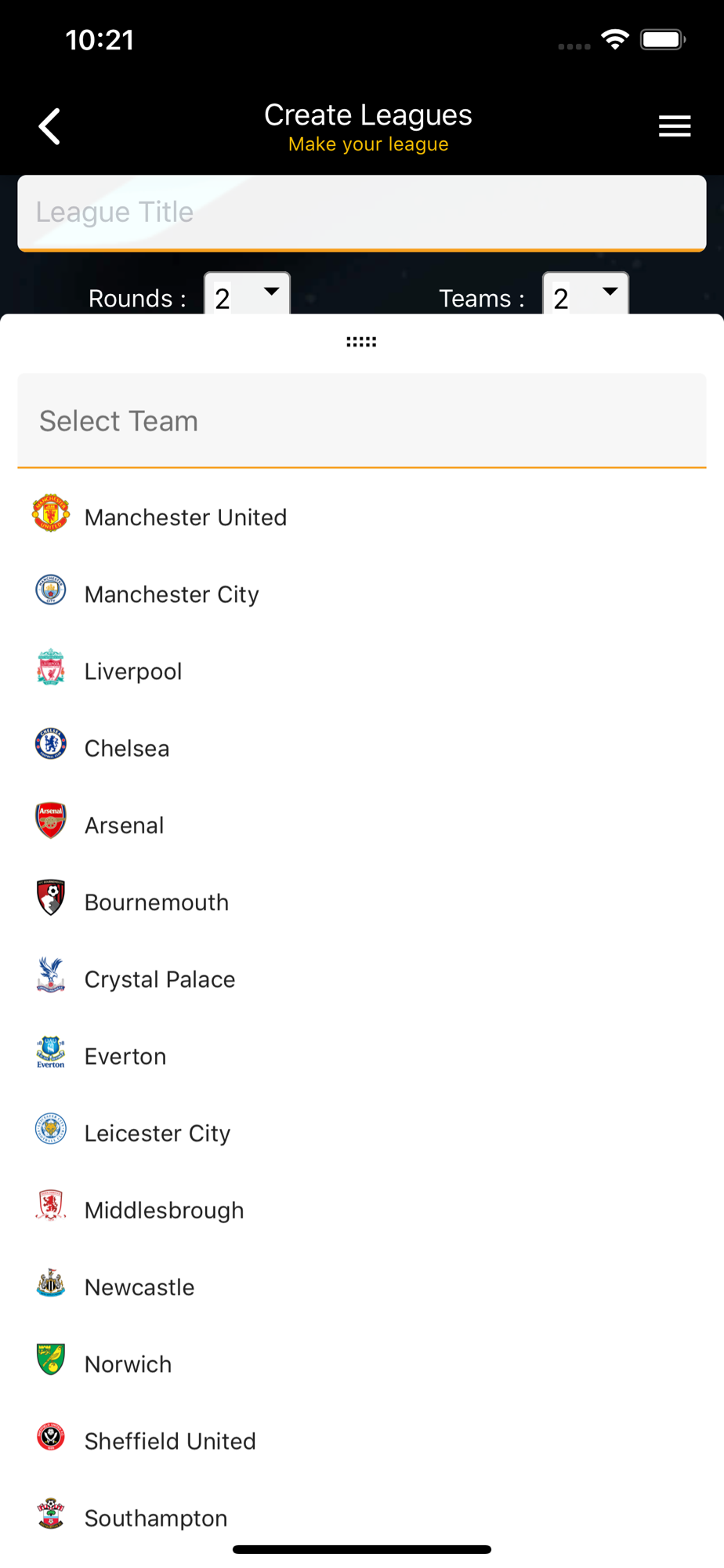Tap the Chelsea club badge
The image size is (724, 1568).
[51, 745]
